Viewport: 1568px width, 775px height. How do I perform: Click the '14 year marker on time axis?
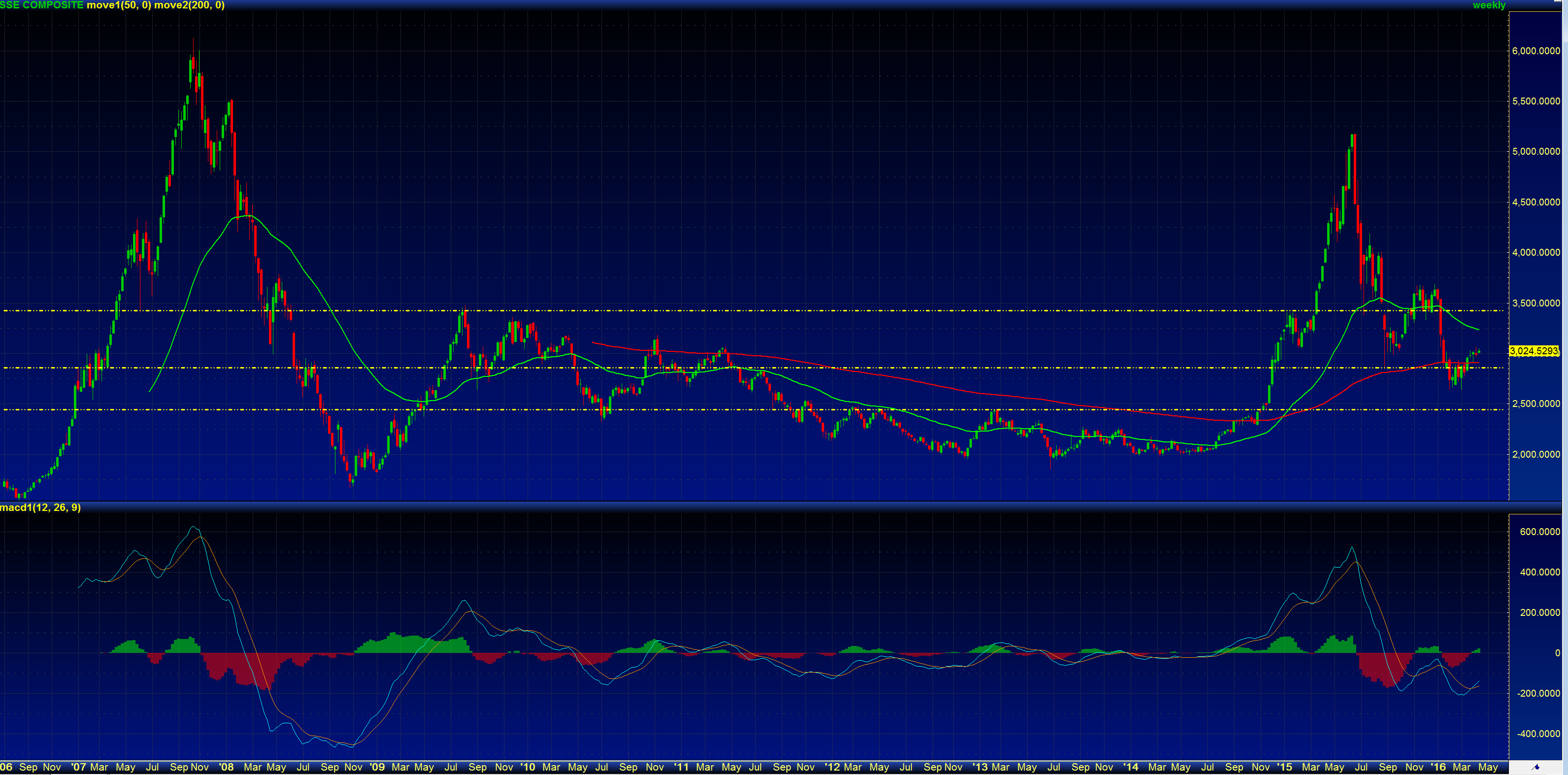coord(1131,767)
